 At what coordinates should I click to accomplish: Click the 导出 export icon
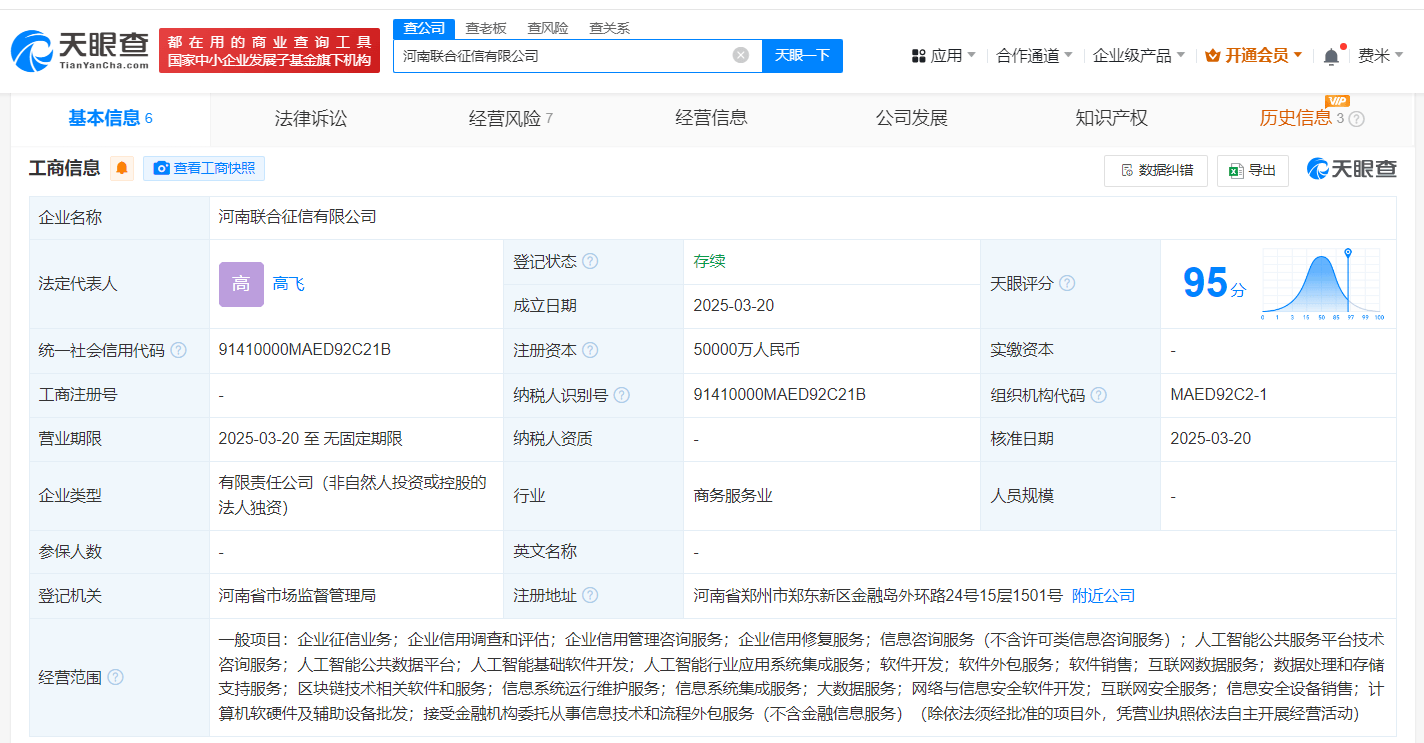click(x=1237, y=171)
